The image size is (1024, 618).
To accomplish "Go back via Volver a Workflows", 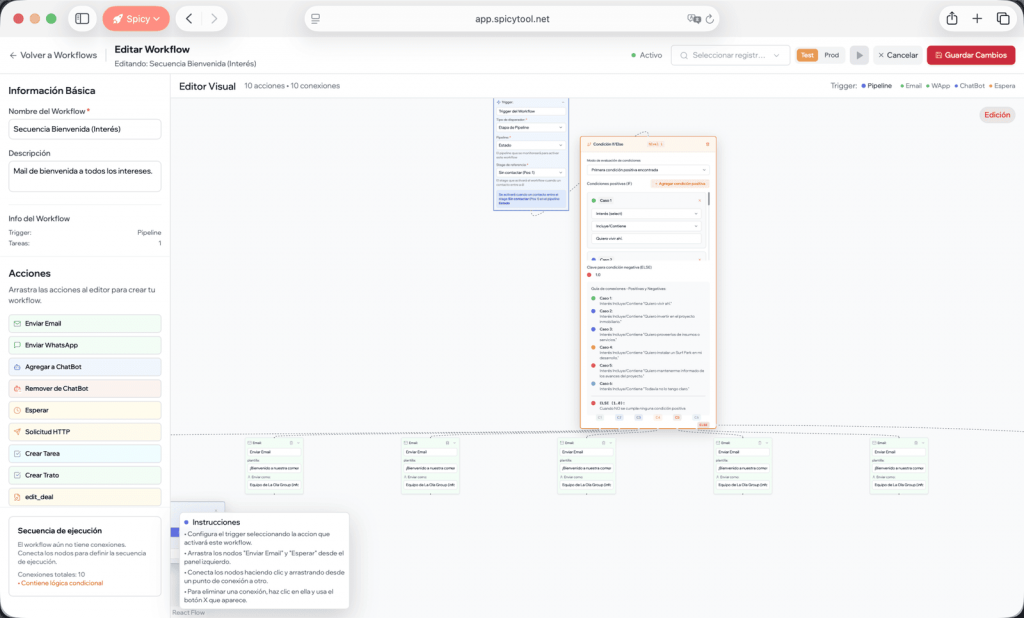I will [x=53, y=55].
